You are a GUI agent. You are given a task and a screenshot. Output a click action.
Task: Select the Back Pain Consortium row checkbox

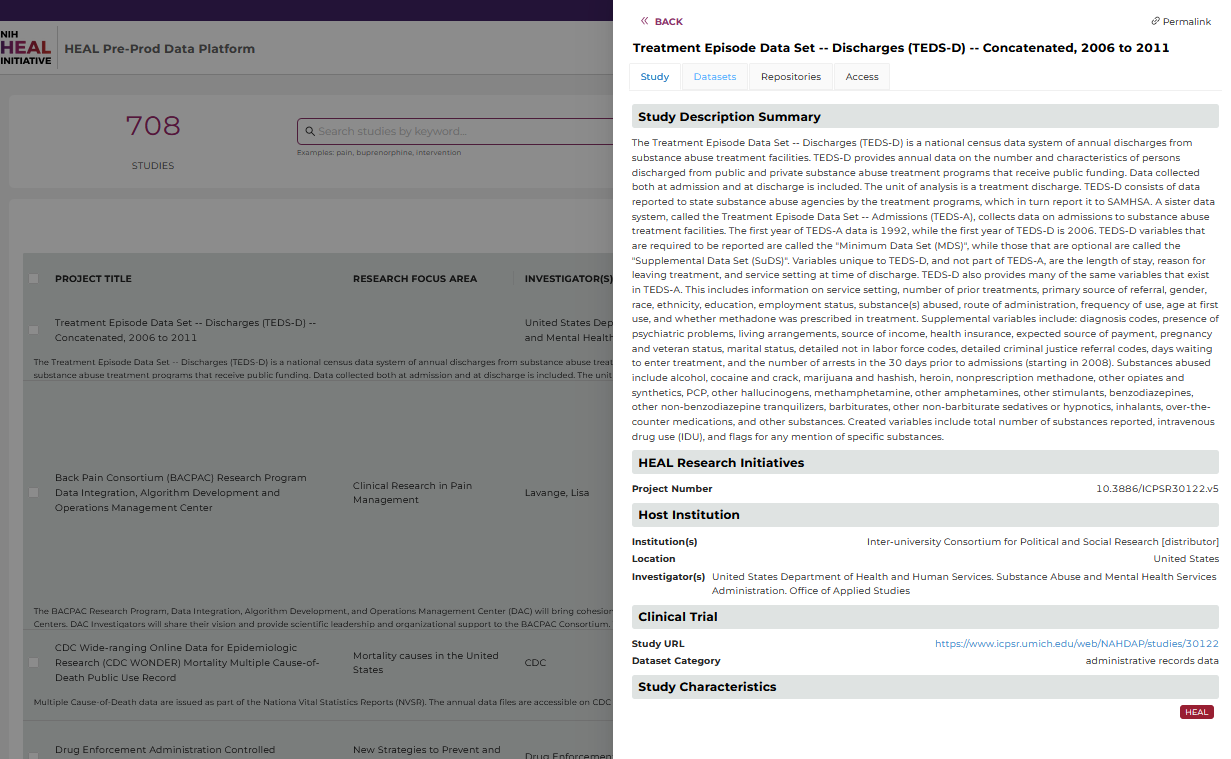(34, 492)
